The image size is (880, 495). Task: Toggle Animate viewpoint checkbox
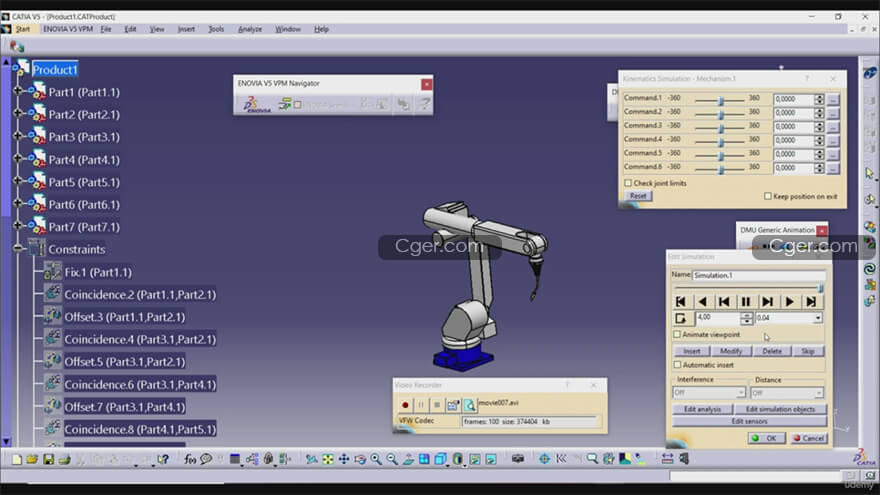[x=677, y=334]
